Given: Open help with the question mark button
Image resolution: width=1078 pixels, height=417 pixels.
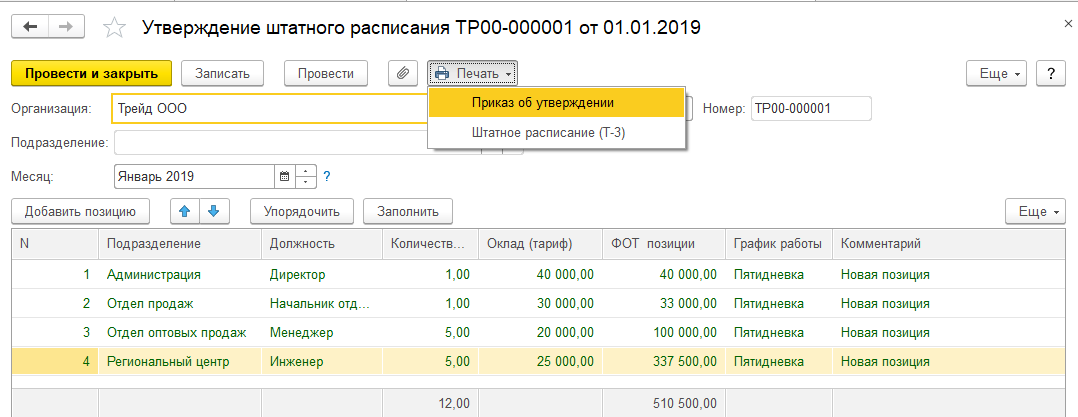Looking at the screenshot, I should (1049, 73).
